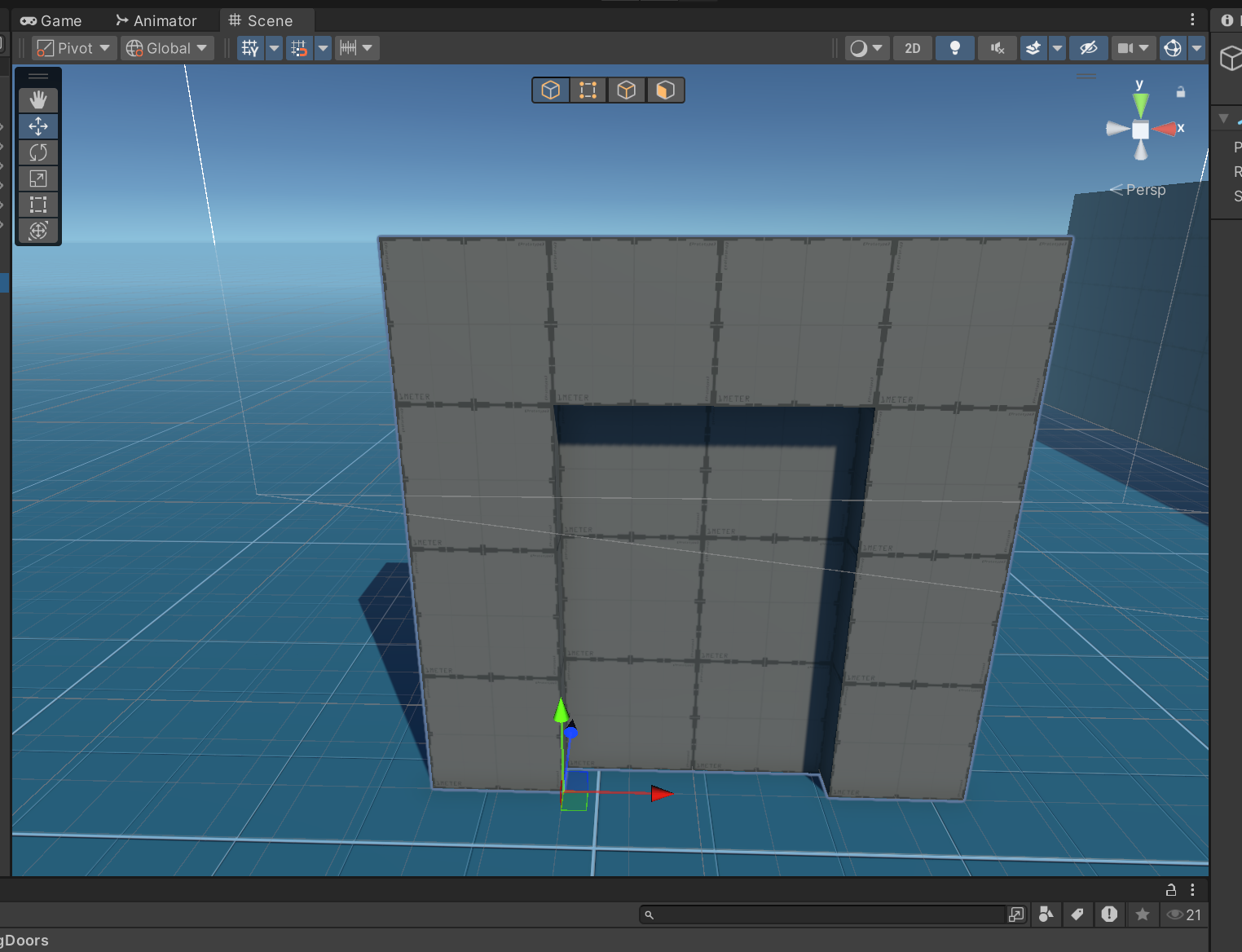Search by label tag icon

pyautogui.click(x=1077, y=915)
